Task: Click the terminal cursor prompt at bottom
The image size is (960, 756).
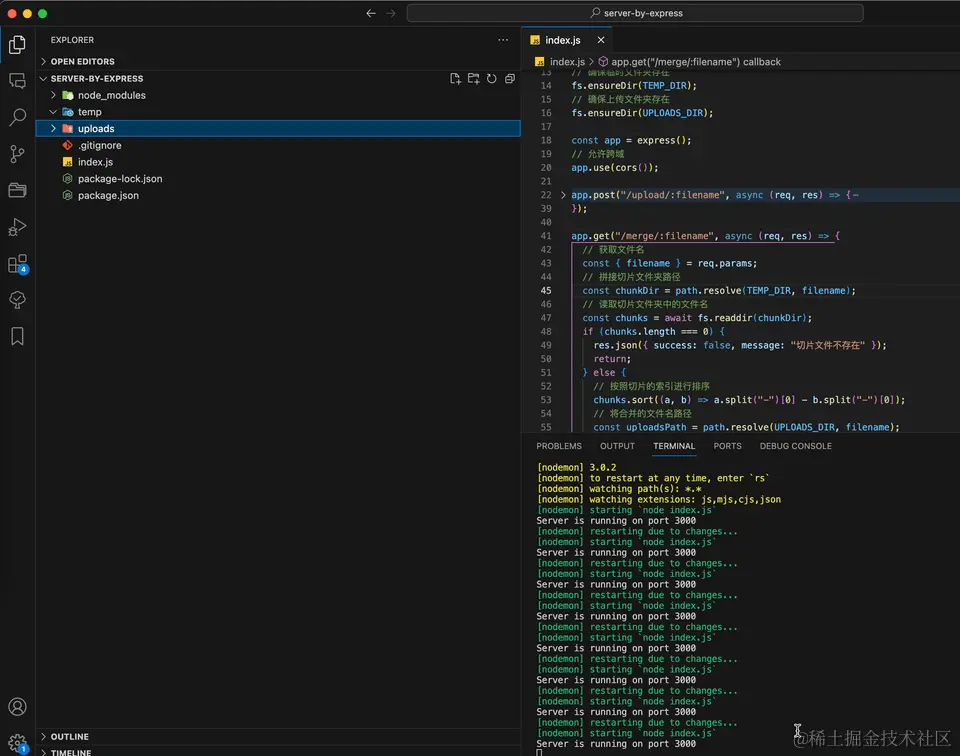Action: (x=539, y=752)
